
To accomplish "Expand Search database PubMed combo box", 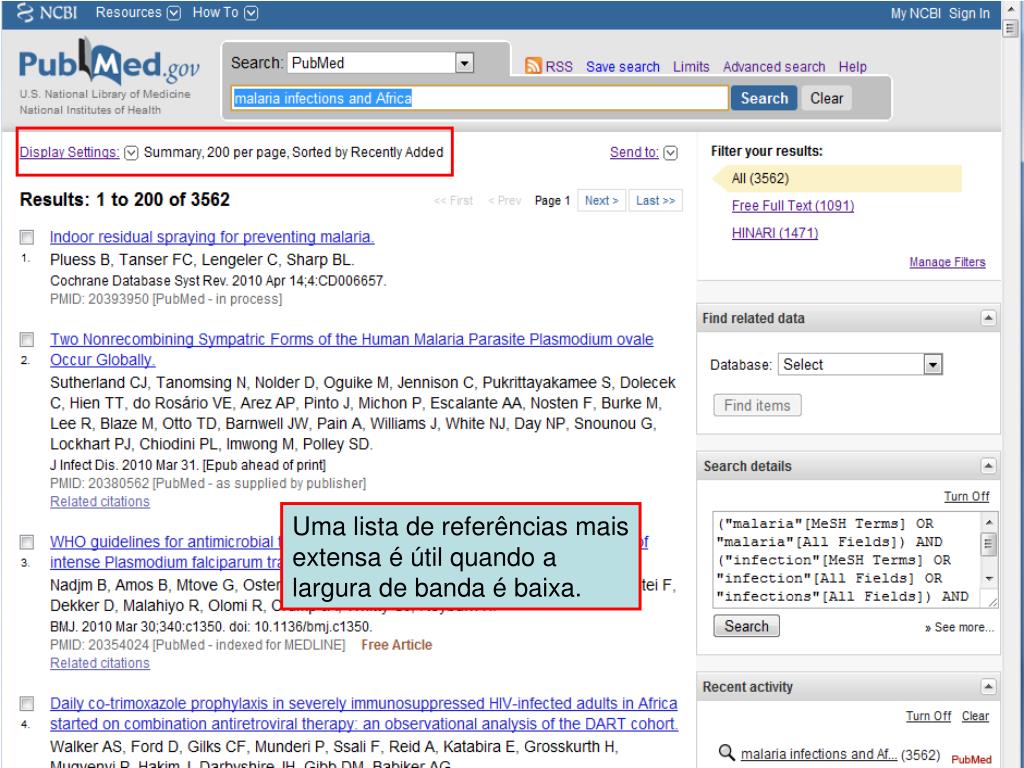I will [464, 63].
